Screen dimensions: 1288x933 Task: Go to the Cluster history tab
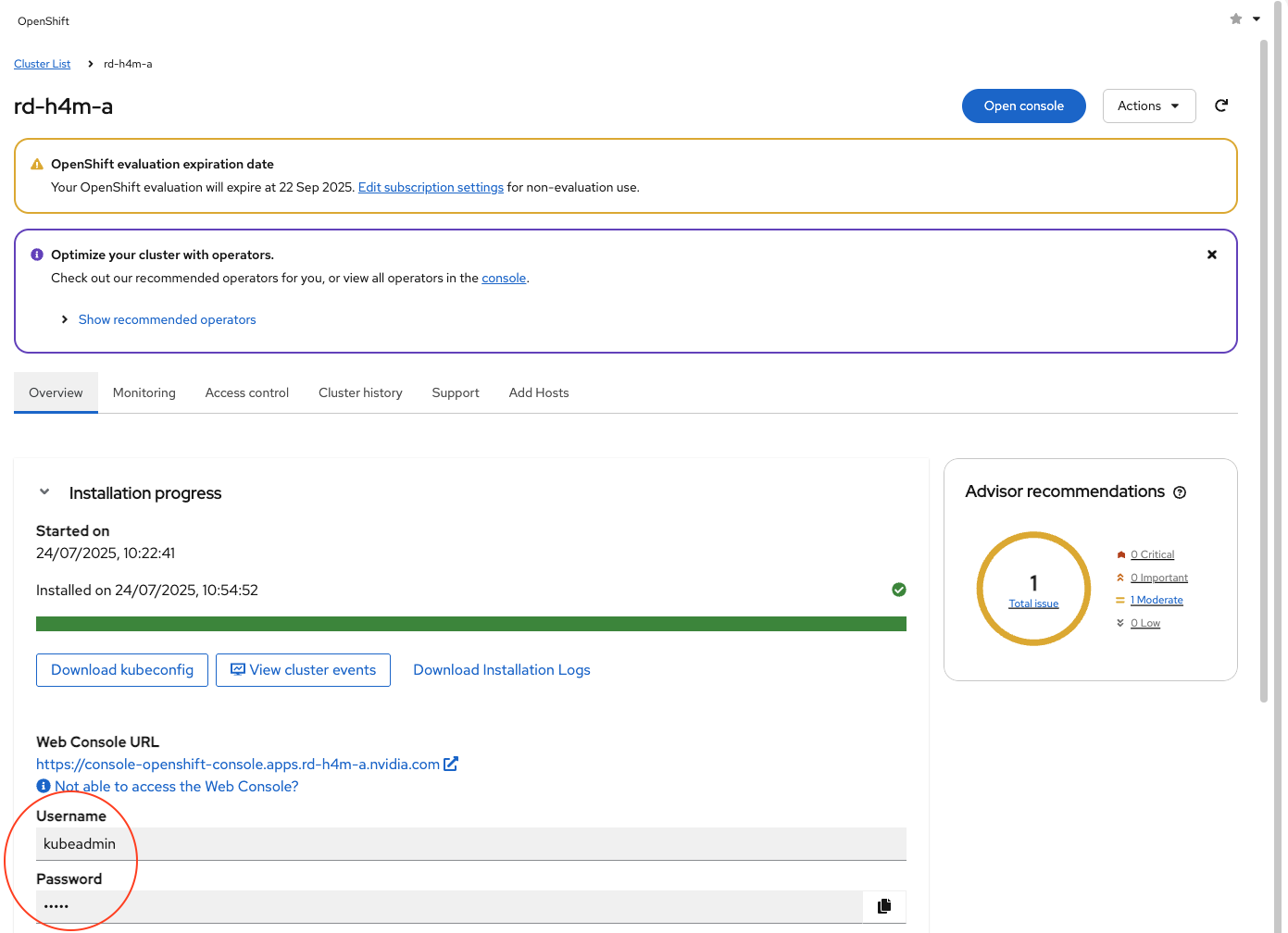(360, 392)
